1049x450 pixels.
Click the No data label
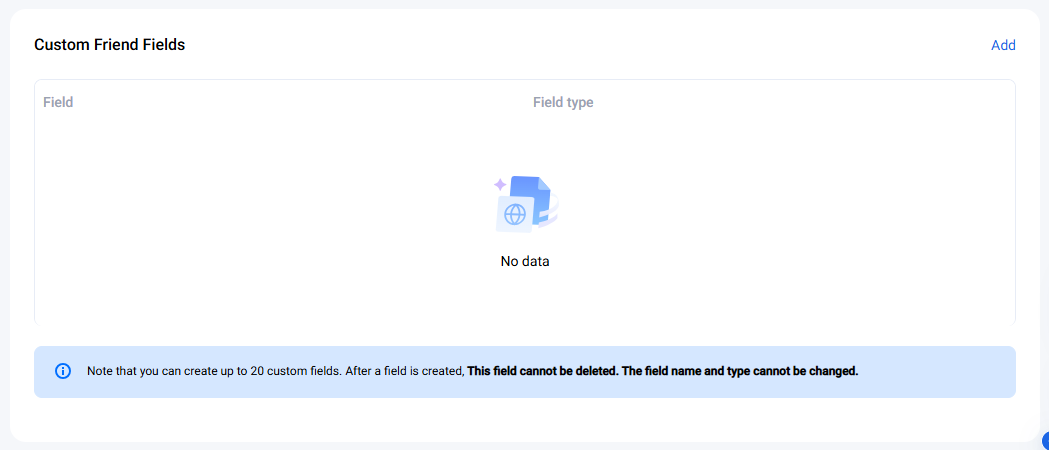(525, 262)
